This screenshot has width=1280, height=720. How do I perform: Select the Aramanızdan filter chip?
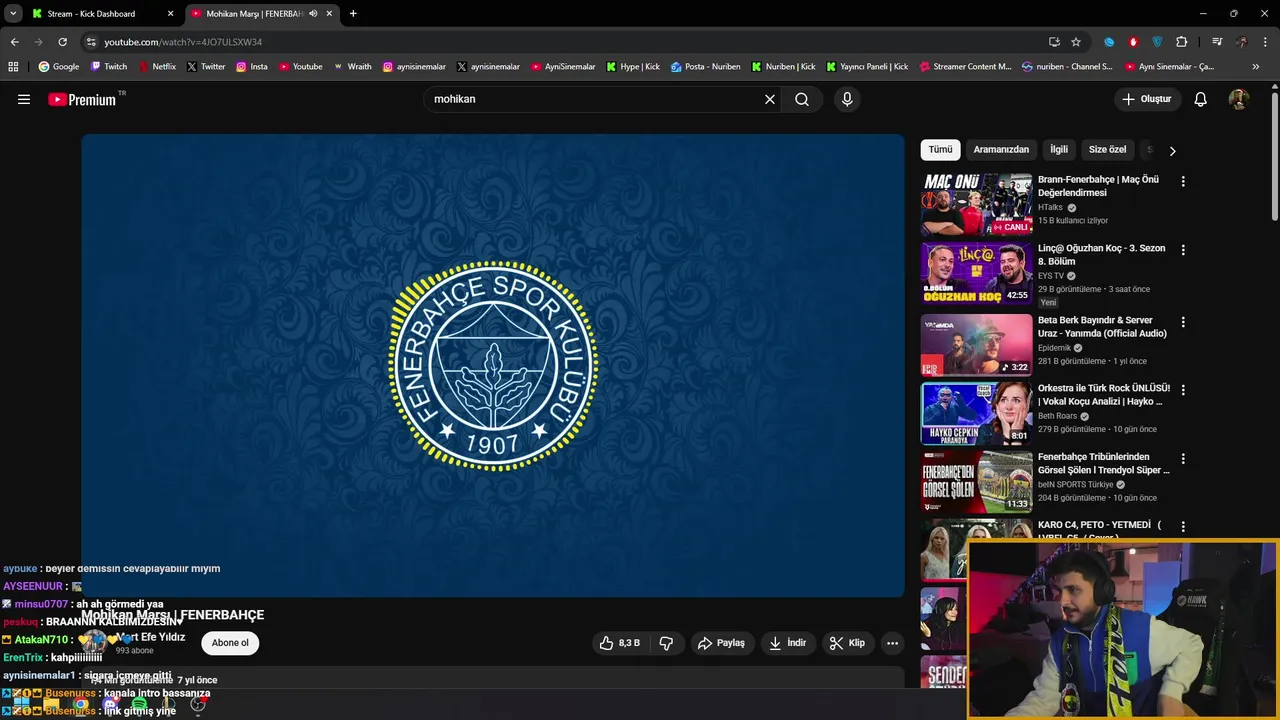(x=1001, y=150)
